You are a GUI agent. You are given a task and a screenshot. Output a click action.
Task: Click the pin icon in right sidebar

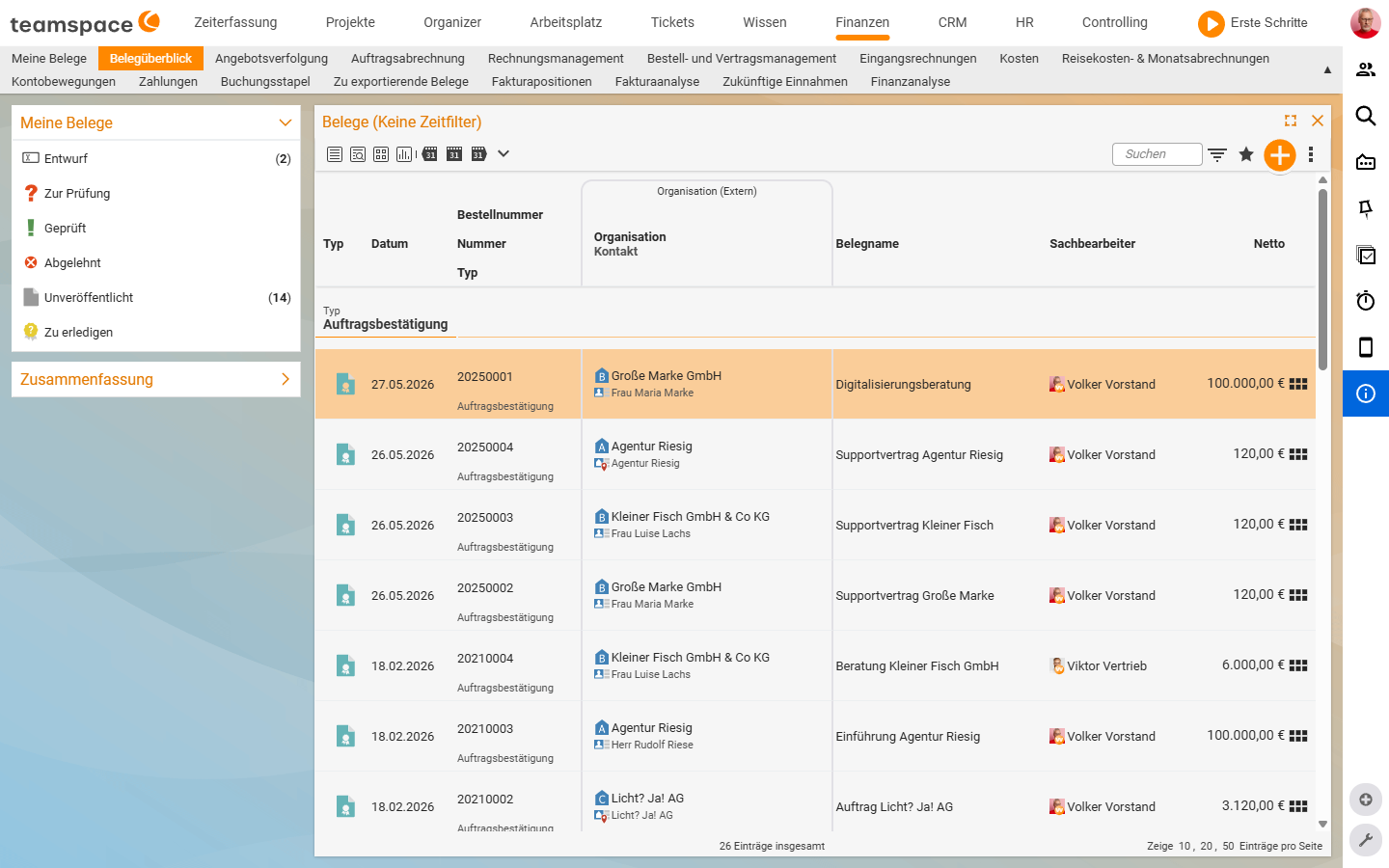pos(1366,208)
